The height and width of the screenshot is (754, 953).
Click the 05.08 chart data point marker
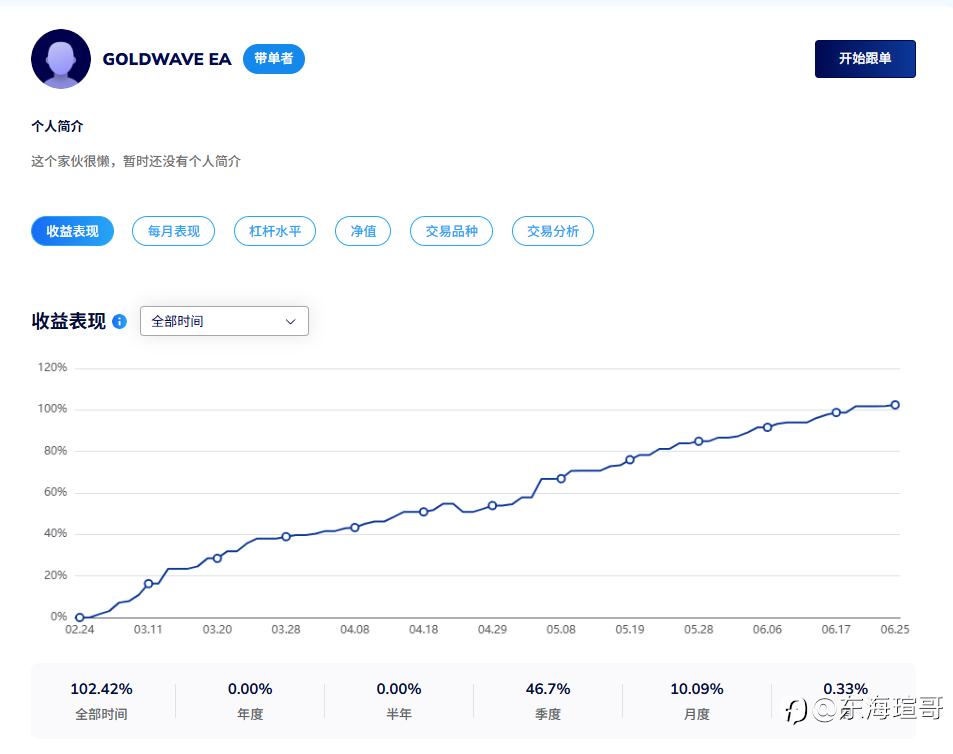561,479
